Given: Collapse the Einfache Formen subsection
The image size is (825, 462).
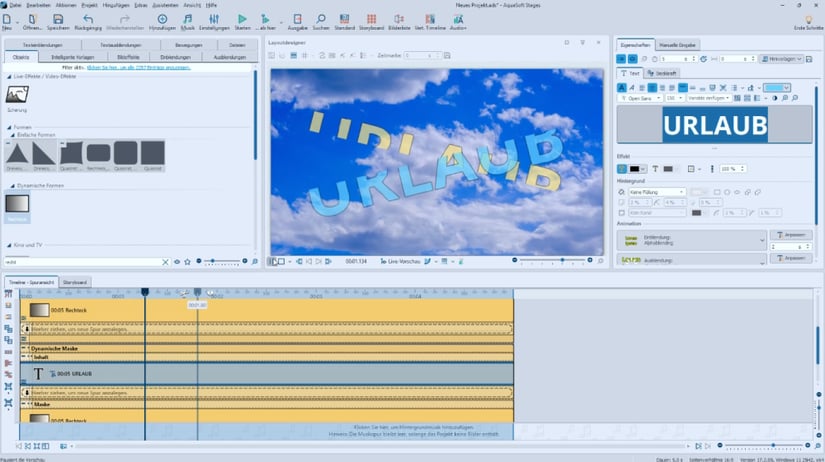Looking at the screenshot, I should (13, 135).
